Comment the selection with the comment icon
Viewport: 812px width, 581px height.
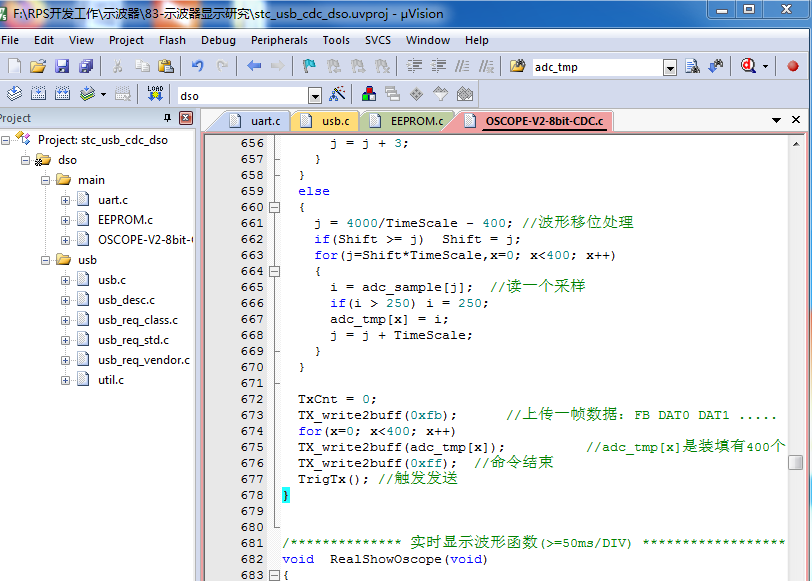point(462,66)
